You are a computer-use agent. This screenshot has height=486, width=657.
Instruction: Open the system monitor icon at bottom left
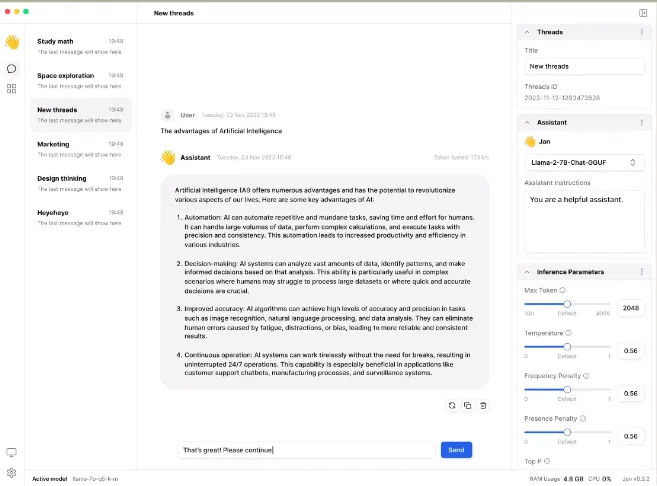12,452
